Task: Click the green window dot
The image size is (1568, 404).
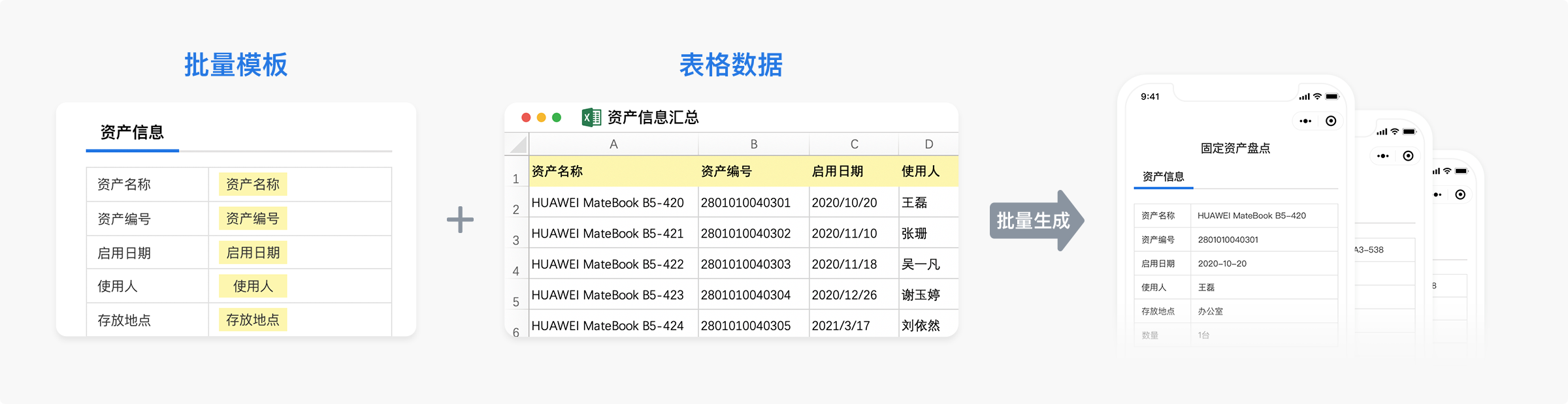Action: [557, 117]
